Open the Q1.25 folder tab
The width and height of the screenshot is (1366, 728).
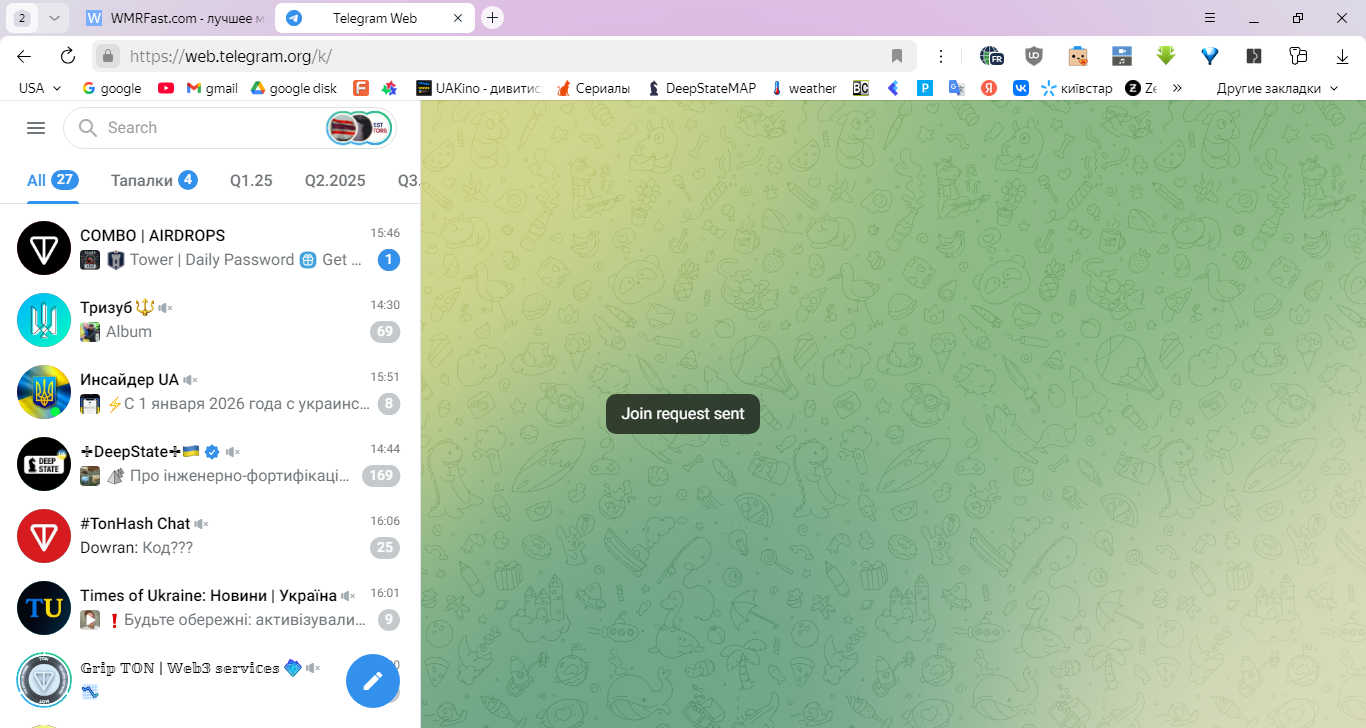(x=251, y=181)
